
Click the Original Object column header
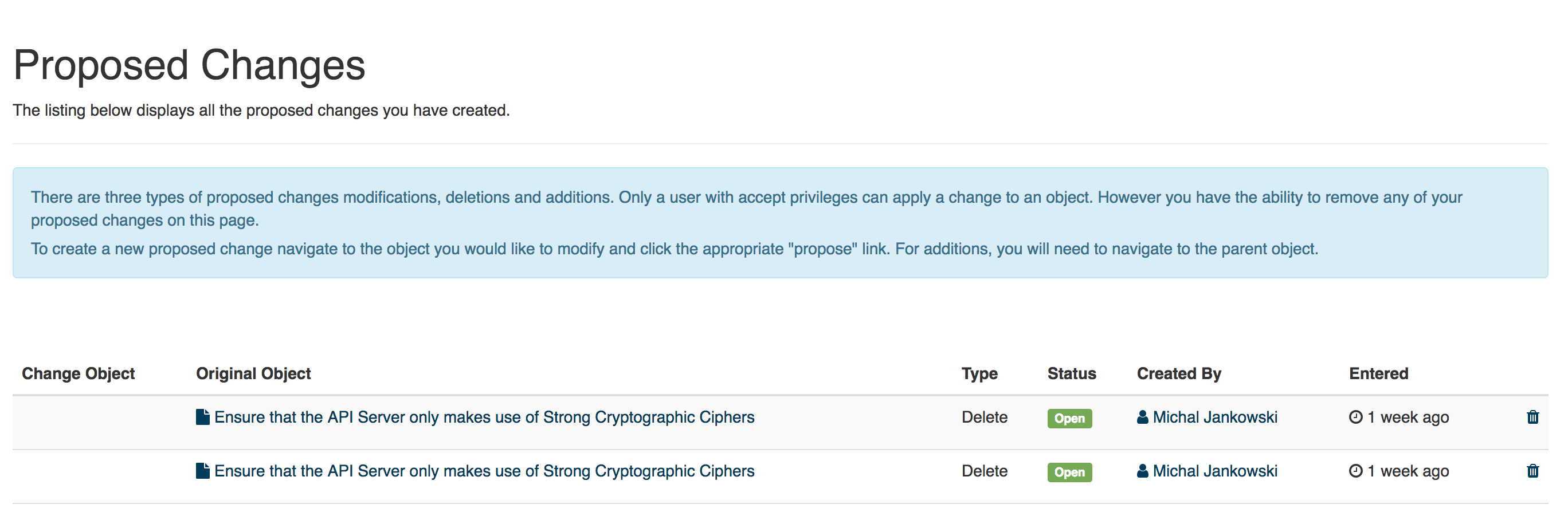[253, 373]
